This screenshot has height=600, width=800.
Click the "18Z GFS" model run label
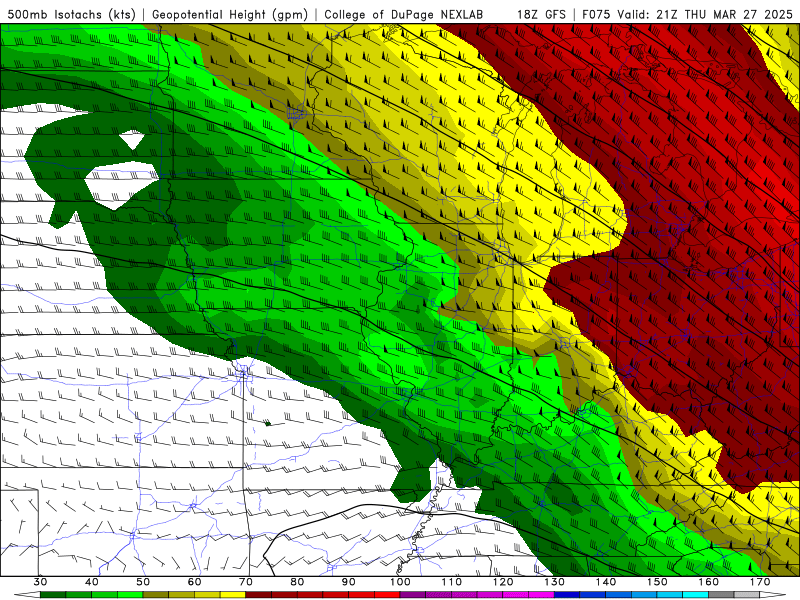[541, 14]
